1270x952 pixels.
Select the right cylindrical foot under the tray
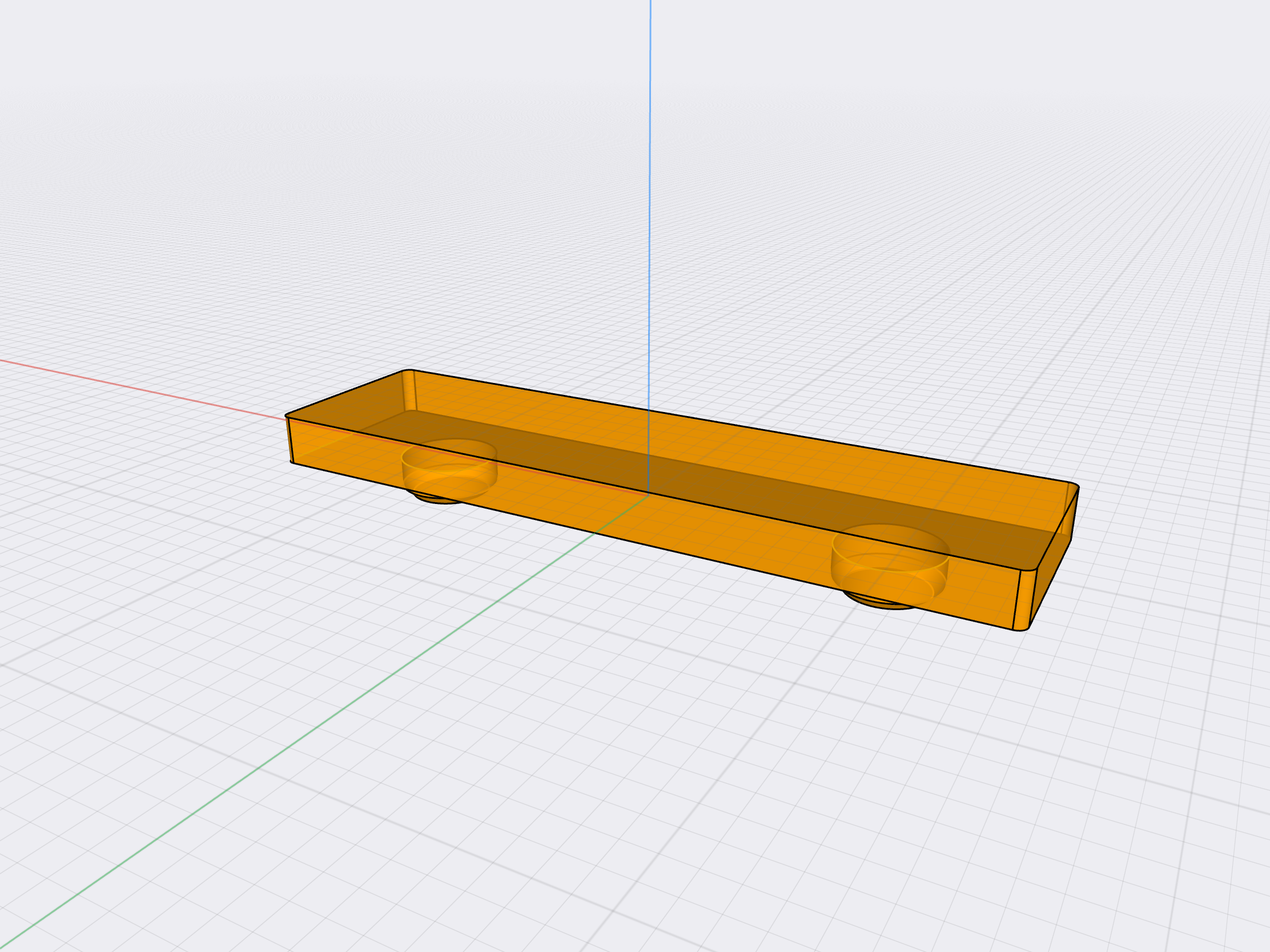(889, 566)
